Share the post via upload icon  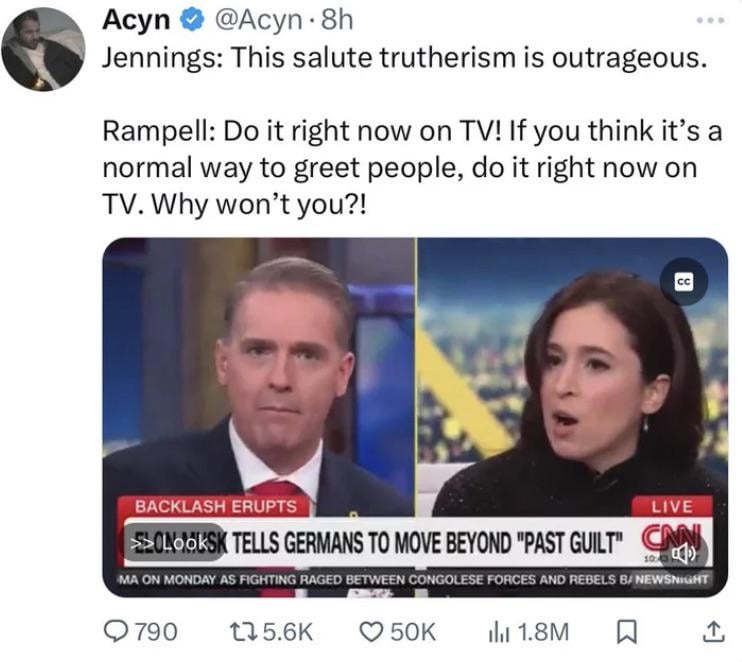click(x=713, y=633)
